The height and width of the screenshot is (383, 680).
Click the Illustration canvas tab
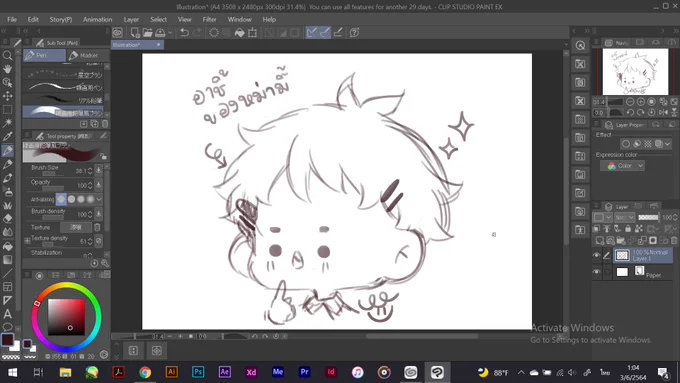pyautogui.click(x=137, y=45)
